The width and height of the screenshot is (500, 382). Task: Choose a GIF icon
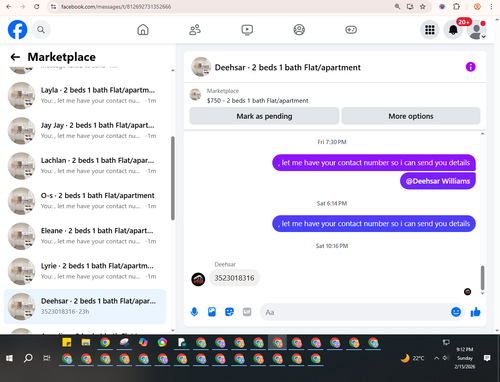click(x=247, y=312)
